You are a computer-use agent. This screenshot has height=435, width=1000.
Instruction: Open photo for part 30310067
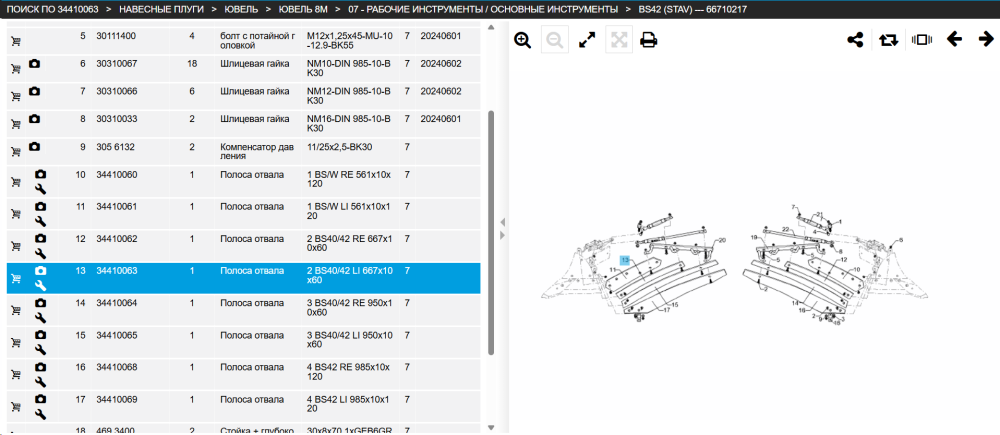(x=34, y=64)
